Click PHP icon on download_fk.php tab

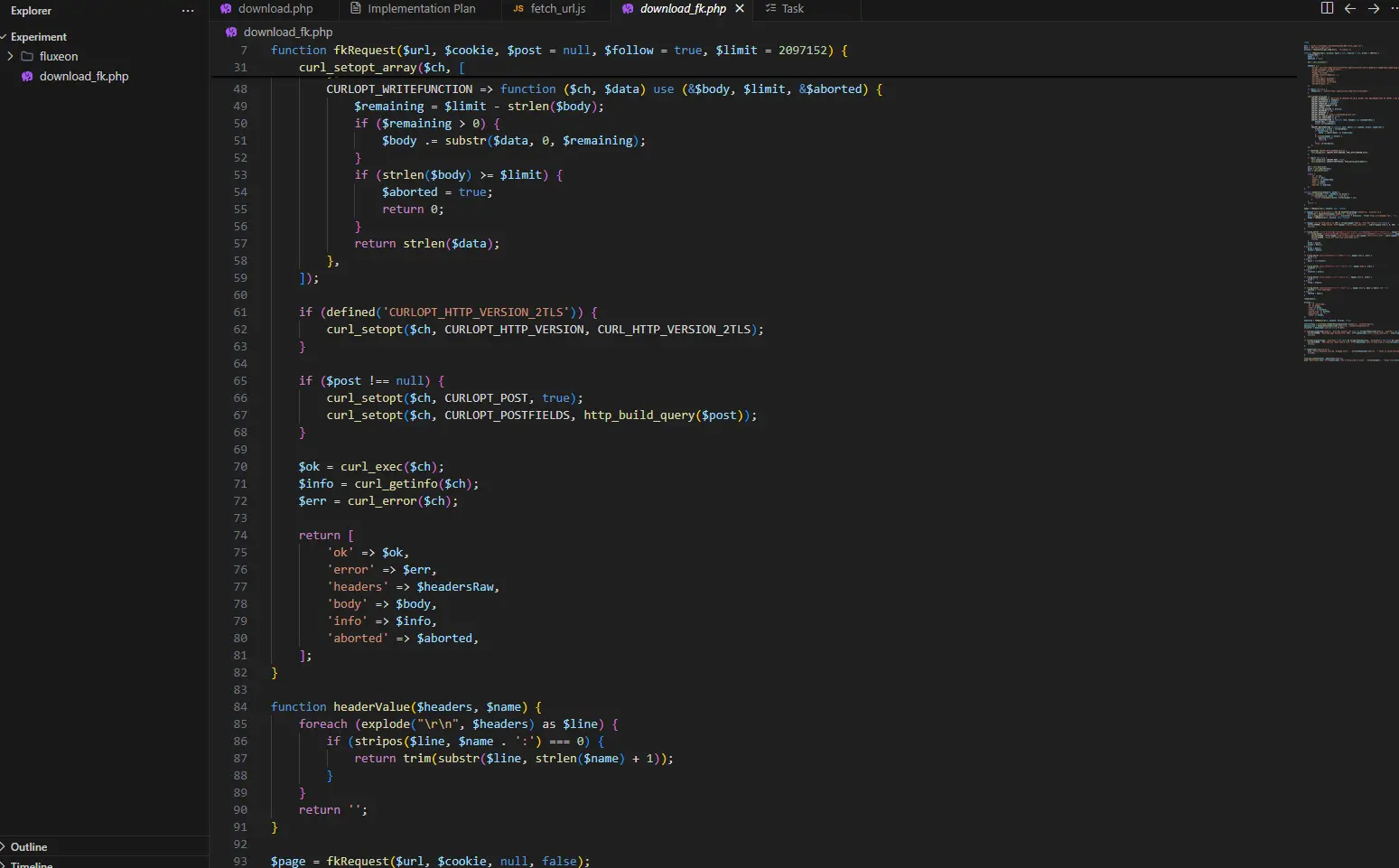[628, 9]
